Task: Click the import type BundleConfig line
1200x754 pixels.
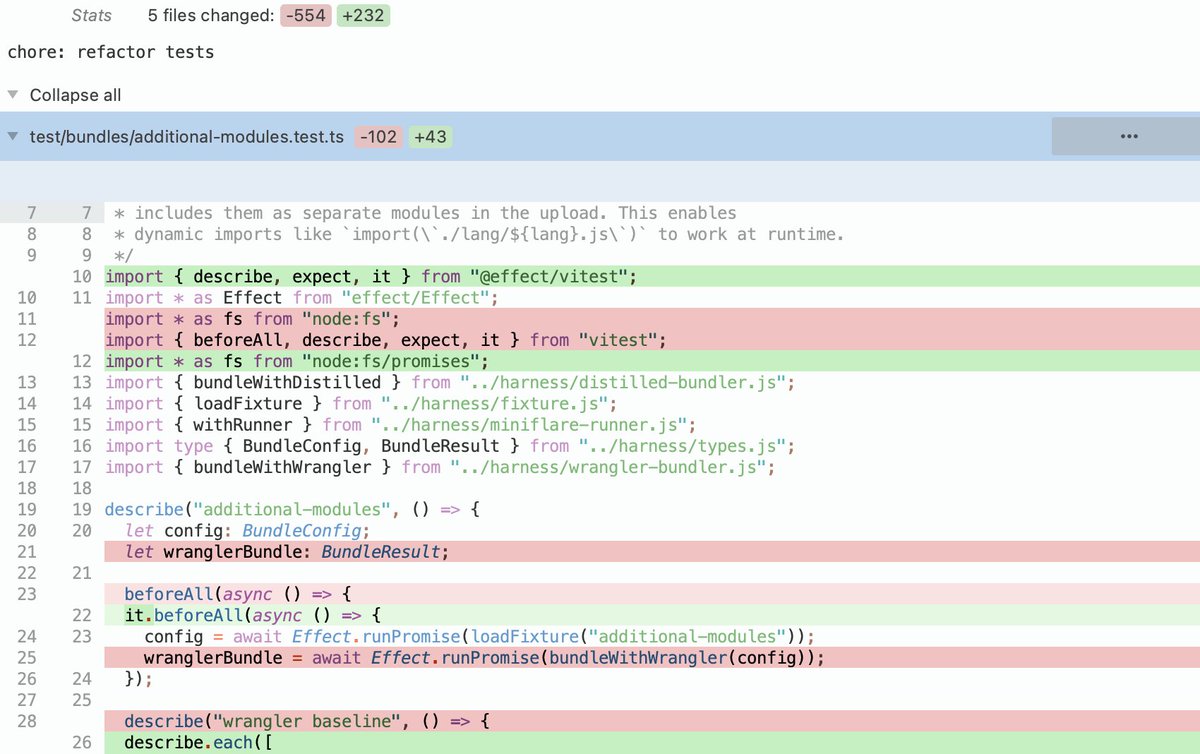Action: [x=652, y=446]
